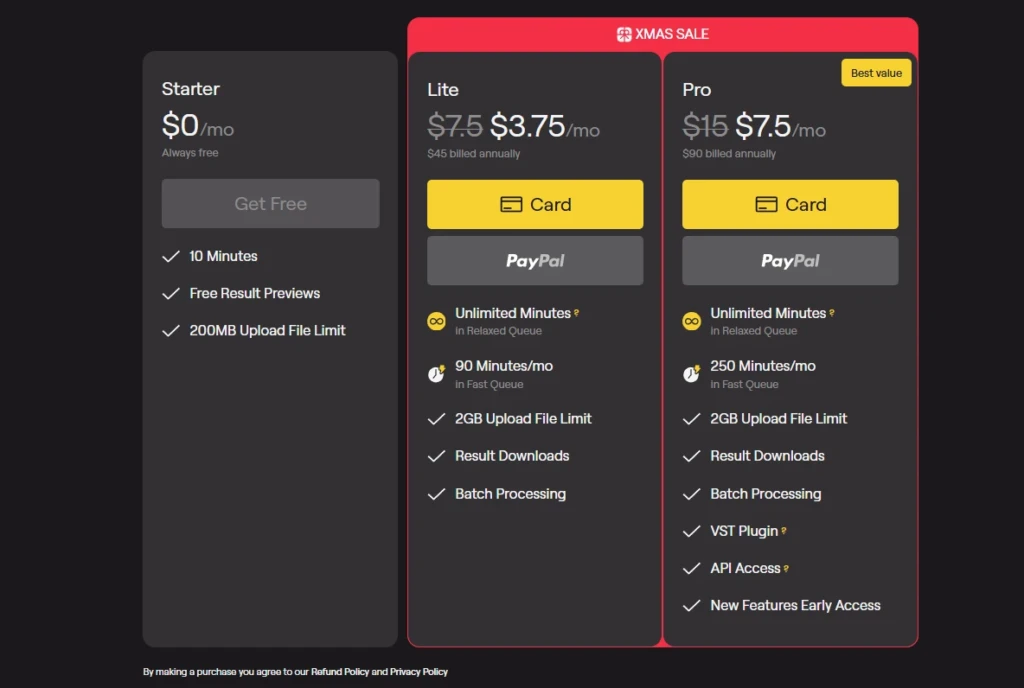Click the info hint beside Lite Unlimited Minutes
Viewport: 1024px width, 688px height.
coord(577,313)
